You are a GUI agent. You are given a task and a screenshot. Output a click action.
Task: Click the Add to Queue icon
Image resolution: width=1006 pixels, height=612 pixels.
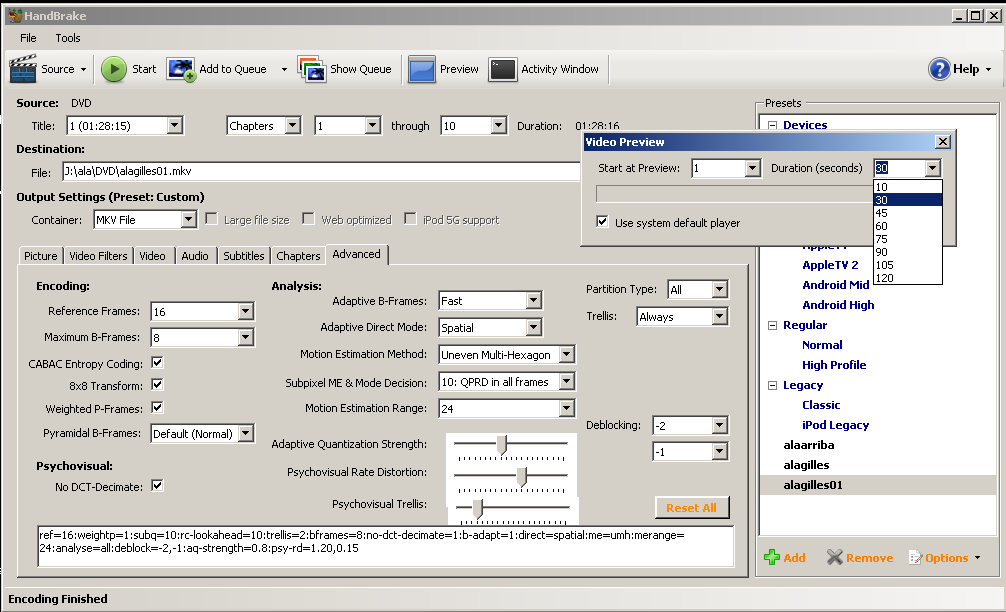(x=181, y=69)
